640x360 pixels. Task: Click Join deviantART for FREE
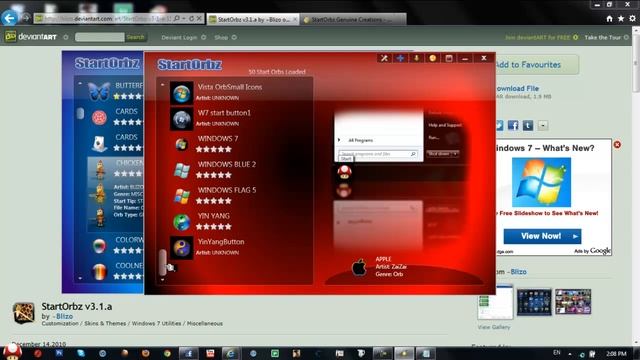541,37
